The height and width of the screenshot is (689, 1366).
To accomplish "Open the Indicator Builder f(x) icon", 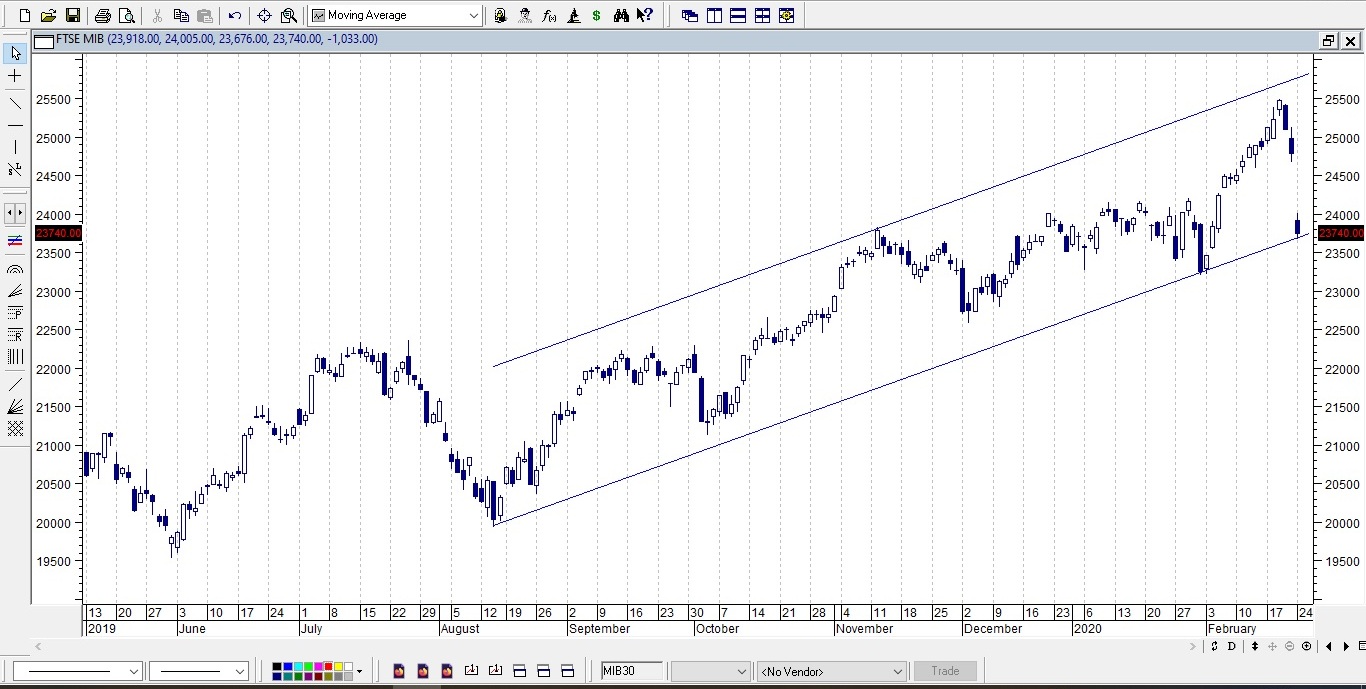I will point(549,15).
